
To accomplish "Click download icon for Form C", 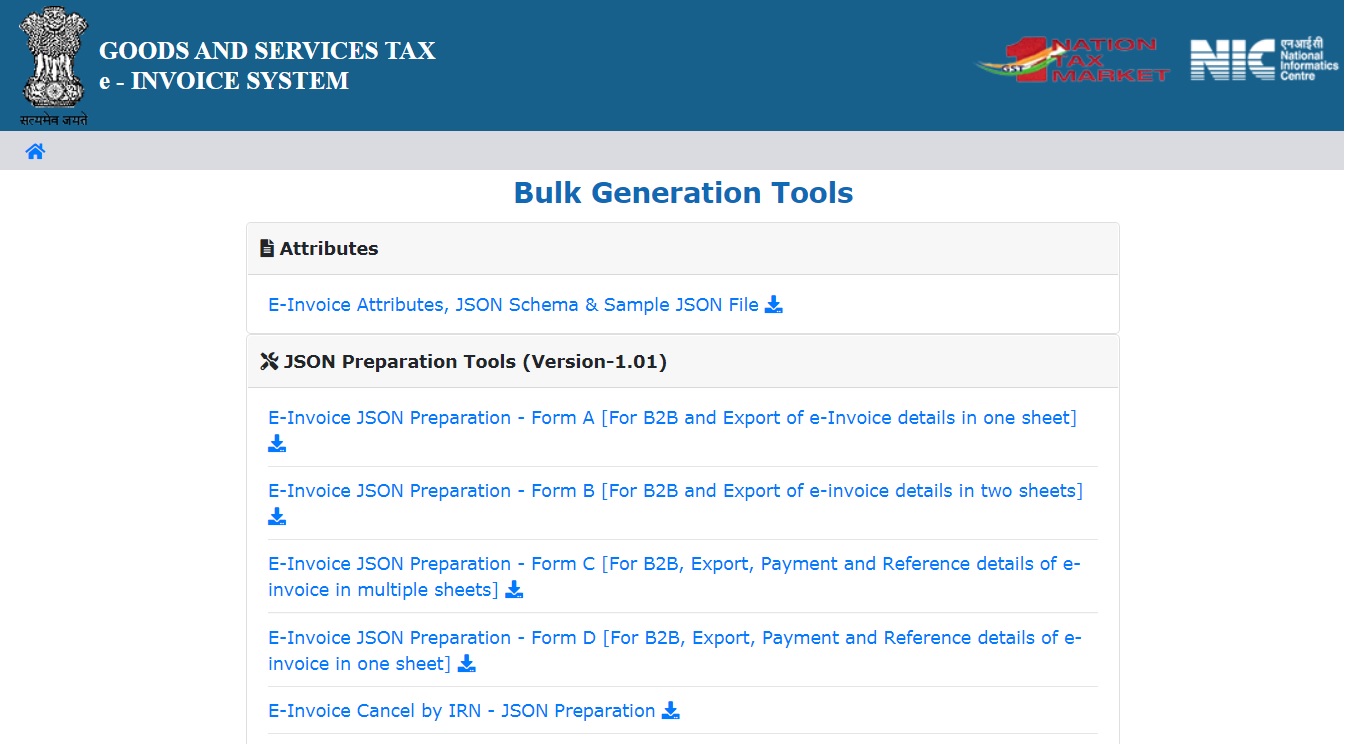I will (x=514, y=590).
